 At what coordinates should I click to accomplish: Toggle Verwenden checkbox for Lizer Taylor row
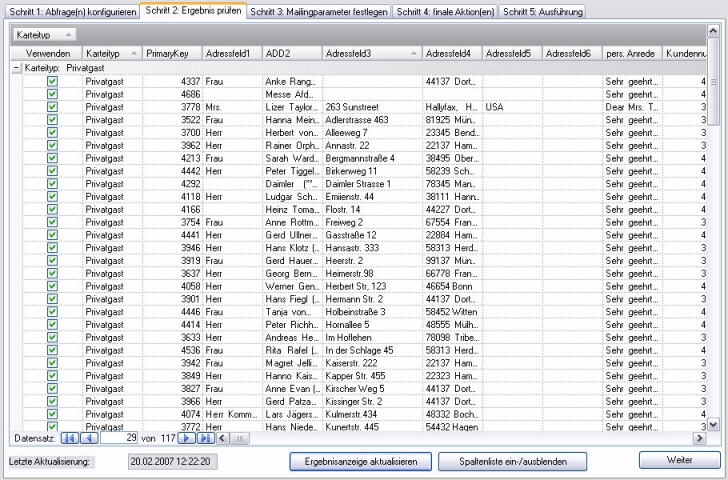(52, 107)
